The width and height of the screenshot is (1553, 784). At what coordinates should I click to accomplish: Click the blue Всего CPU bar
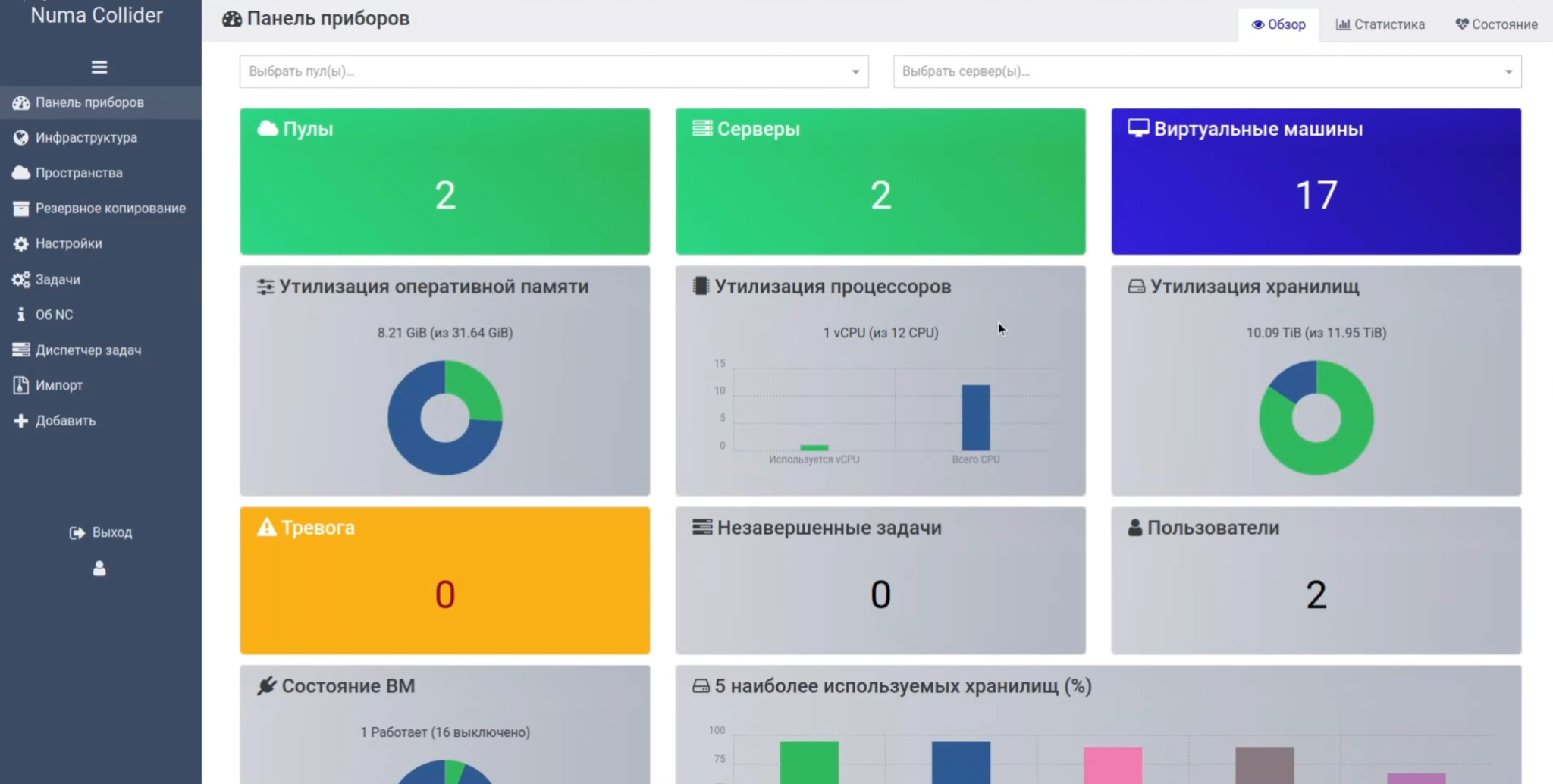(976, 418)
